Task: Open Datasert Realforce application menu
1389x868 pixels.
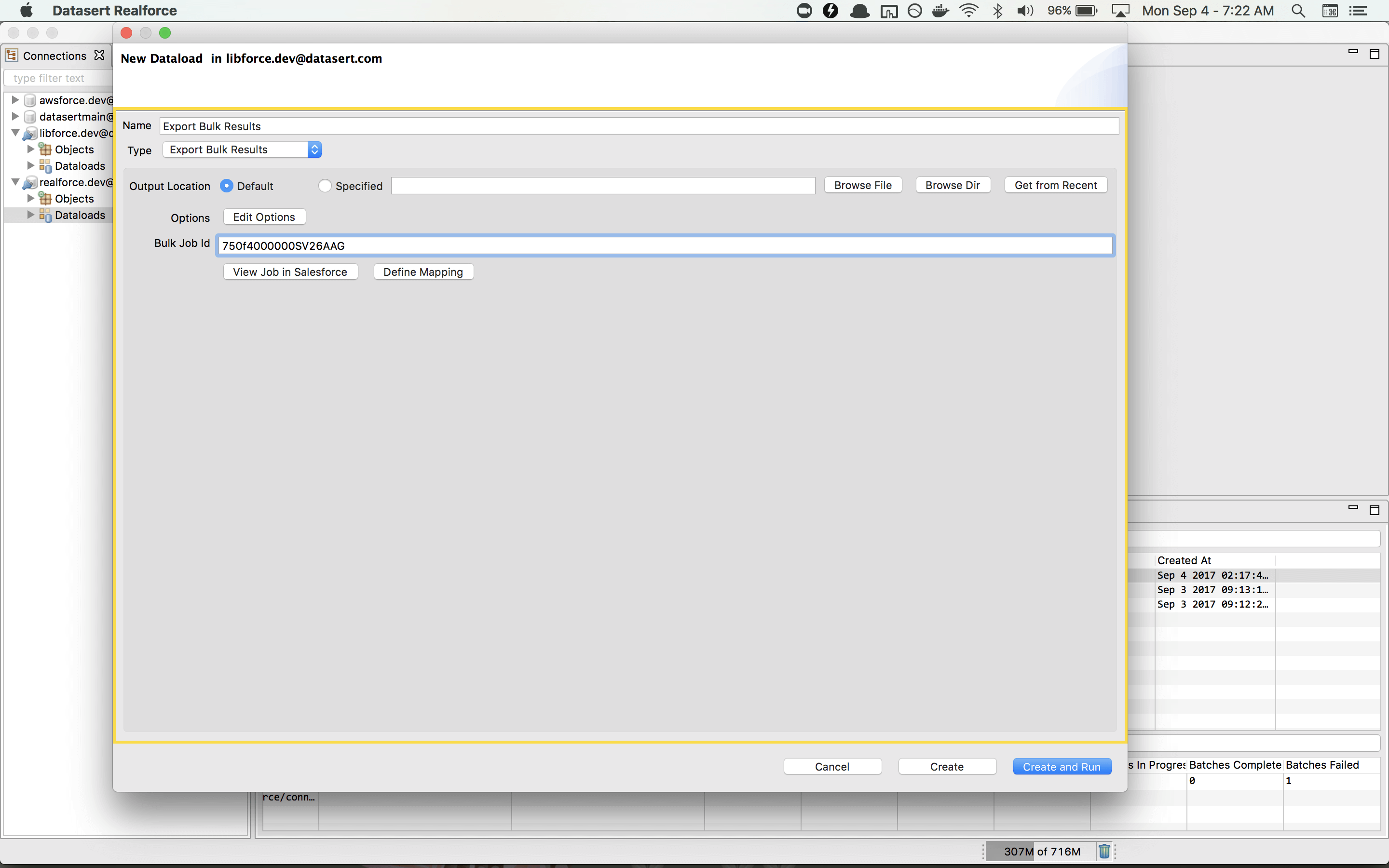Action: coord(114,11)
